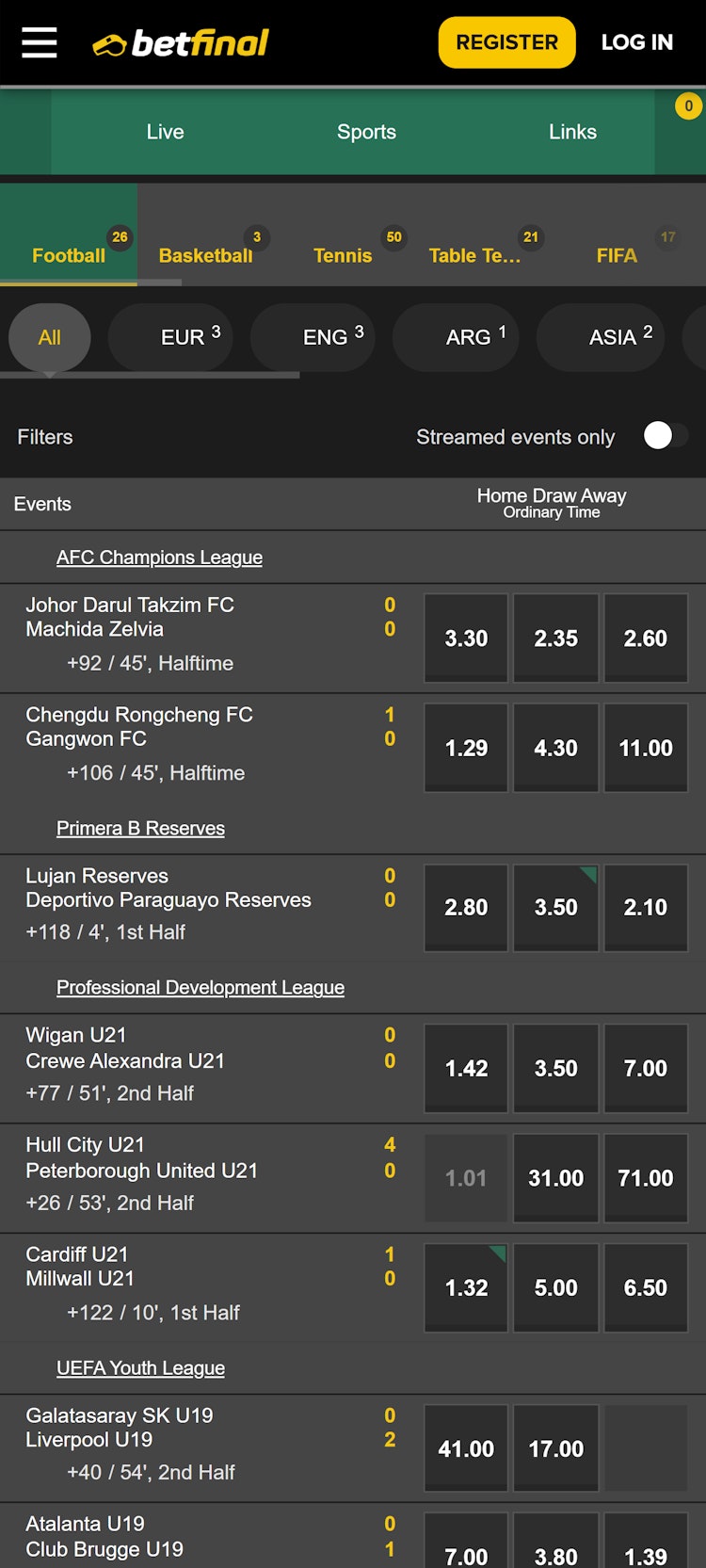
Task: Switch to the Tennis tab
Action: (343, 254)
